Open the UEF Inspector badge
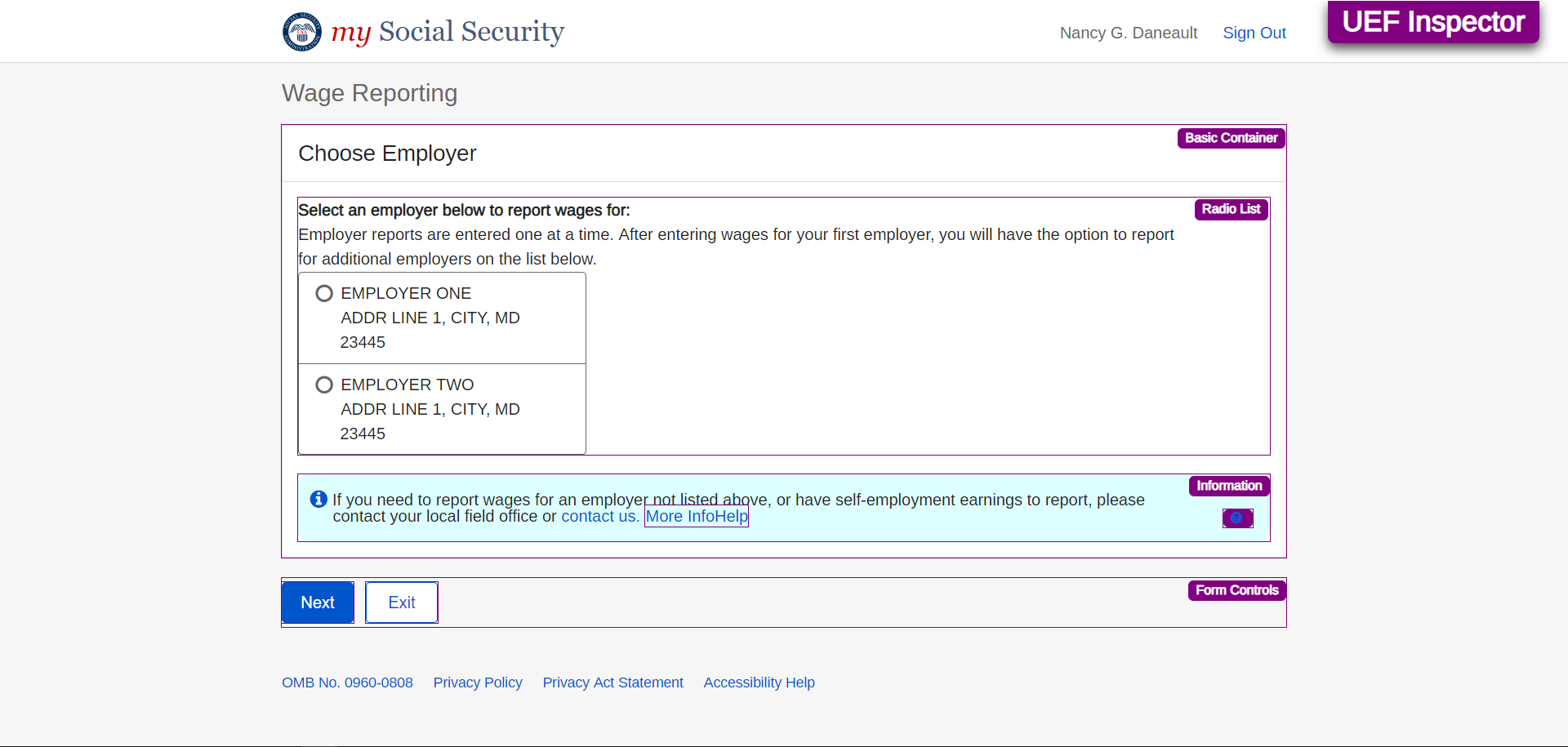The width and height of the screenshot is (1568, 747). (x=1432, y=22)
